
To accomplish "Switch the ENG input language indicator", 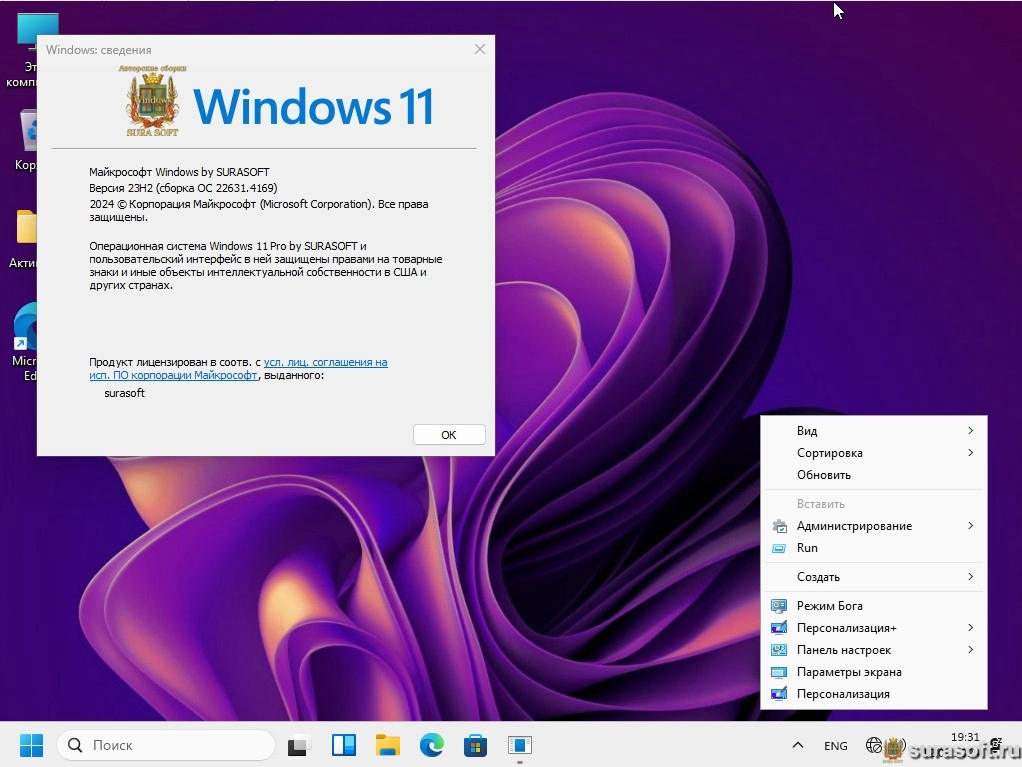I will tap(835, 746).
